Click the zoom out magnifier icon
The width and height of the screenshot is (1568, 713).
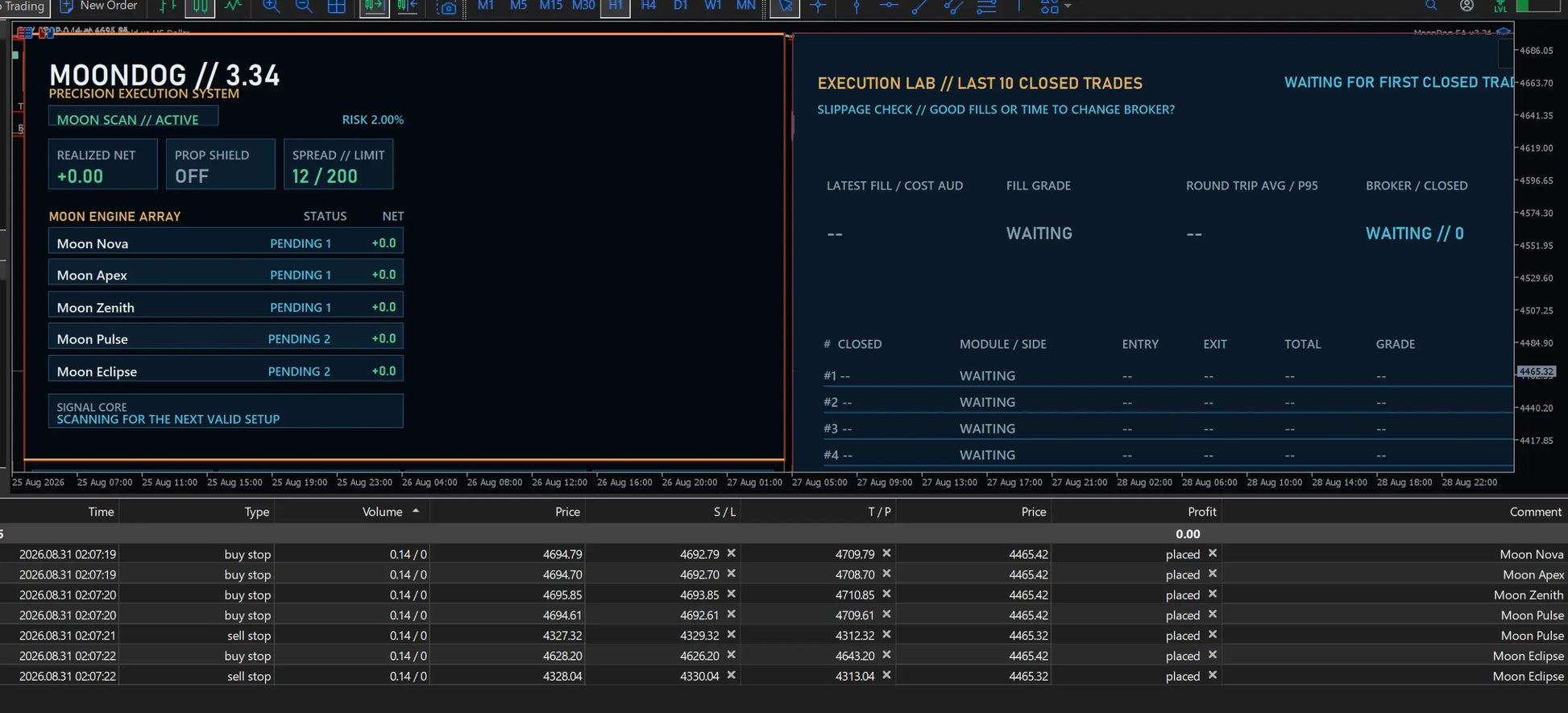click(x=304, y=6)
